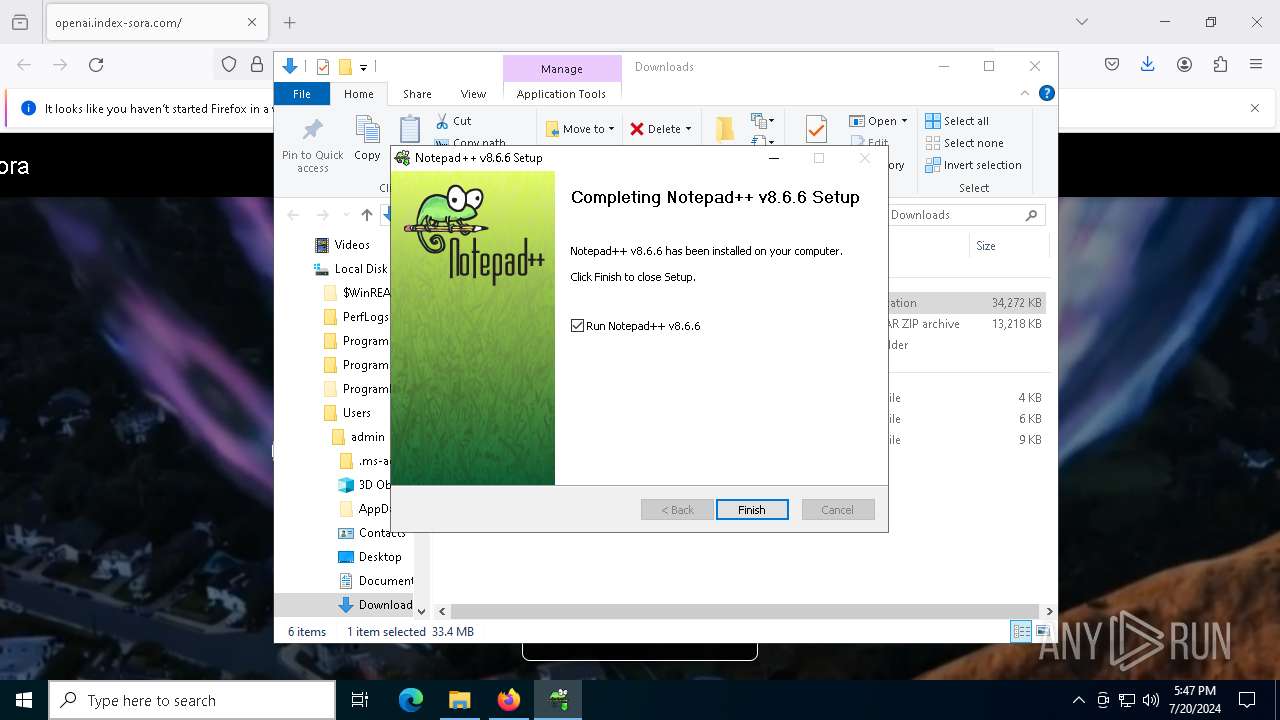Screen dimensions: 1280x720
Task: Click the Cut scissors command
Action: 453,120
